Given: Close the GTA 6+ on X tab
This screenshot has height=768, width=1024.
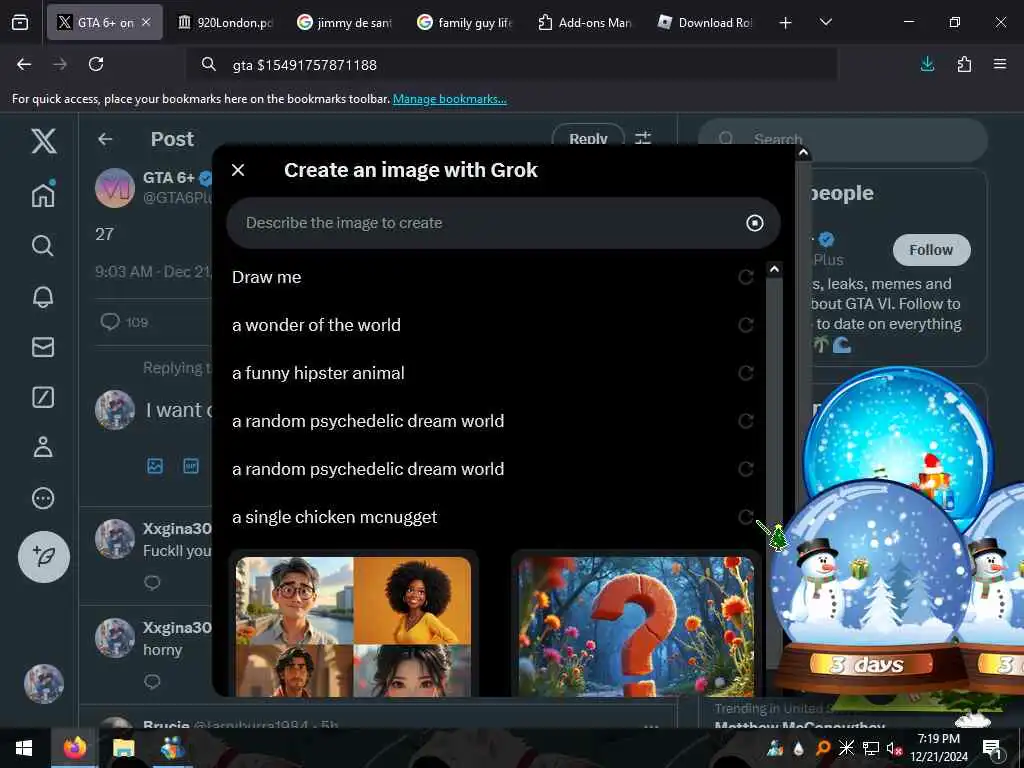Looking at the screenshot, I should coord(146,22).
